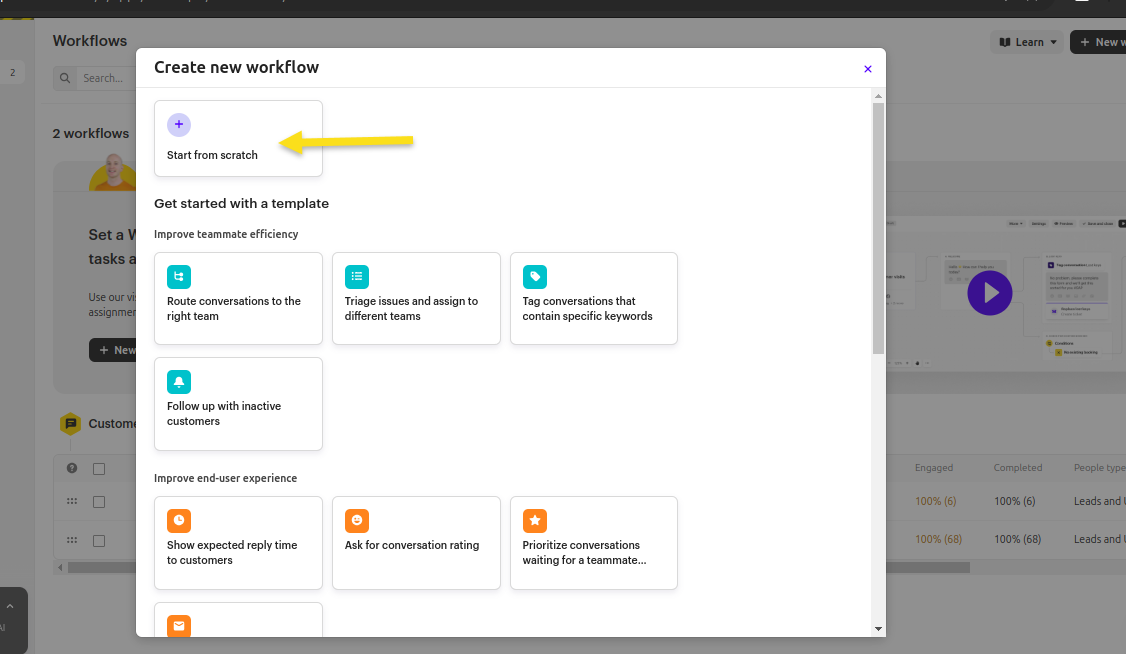Click the second row drag handle icon
Image resolution: width=1126 pixels, height=654 pixels.
click(72, 540)
